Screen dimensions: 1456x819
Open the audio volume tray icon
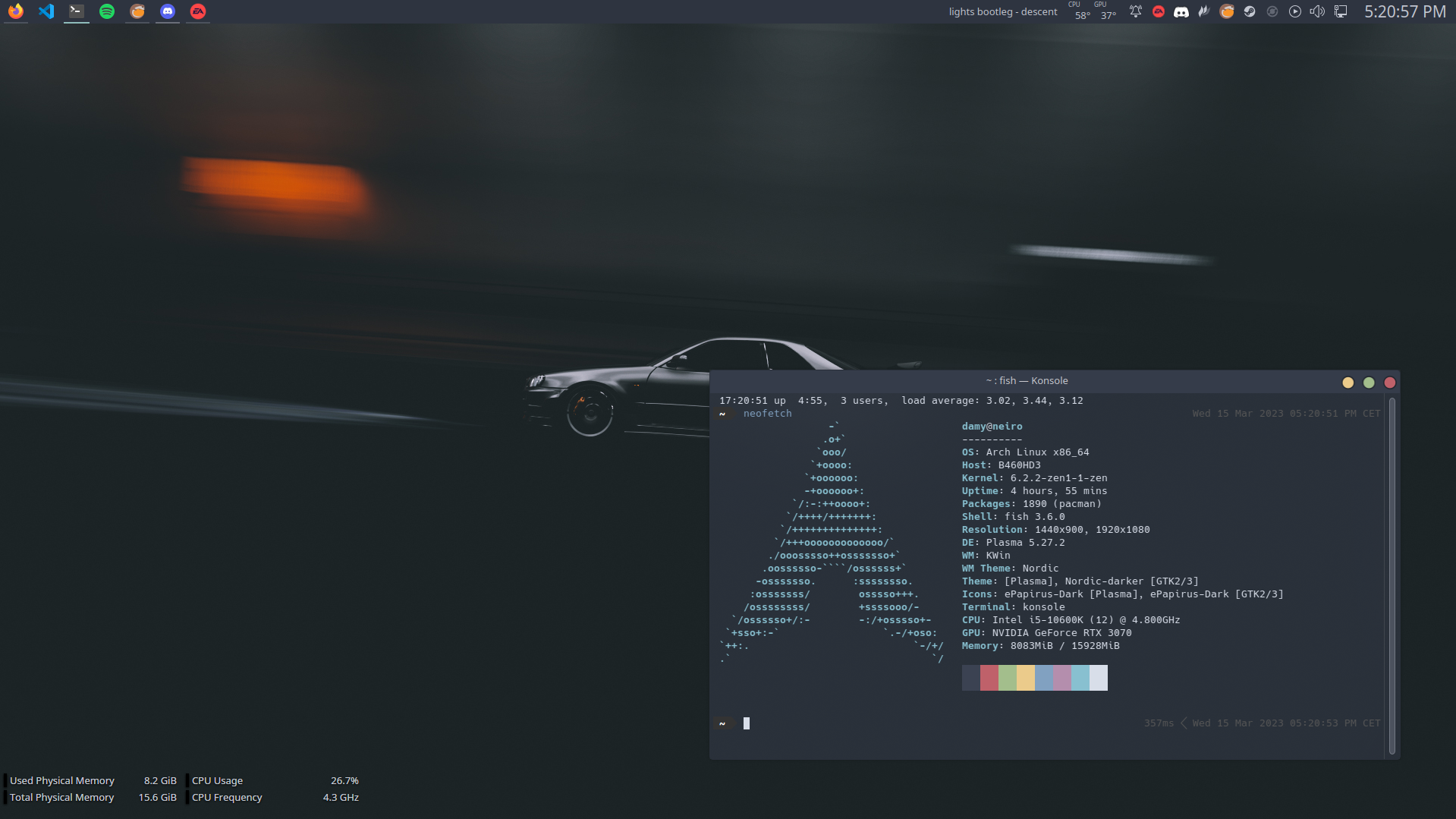pos(1318,11)
